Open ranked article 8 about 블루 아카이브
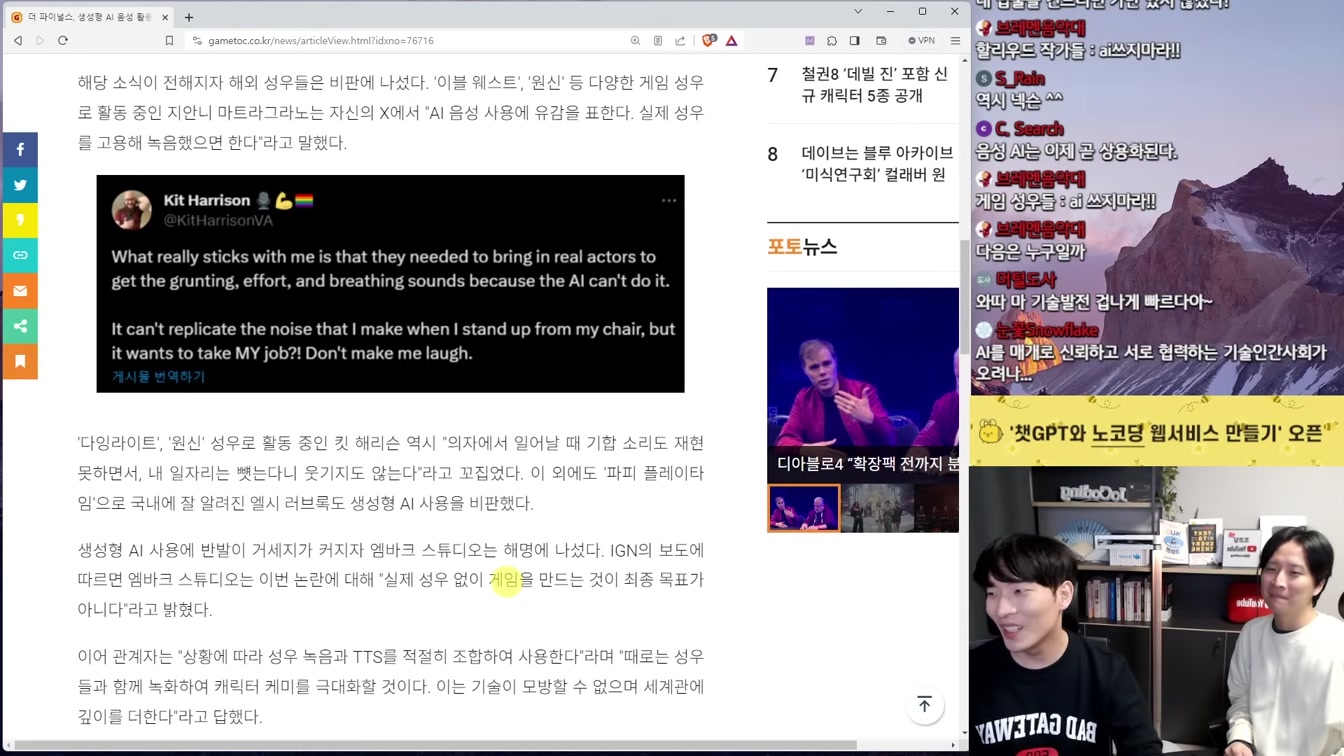The height and width of the screenshot is (756, 1344). [x=877, y=164]
